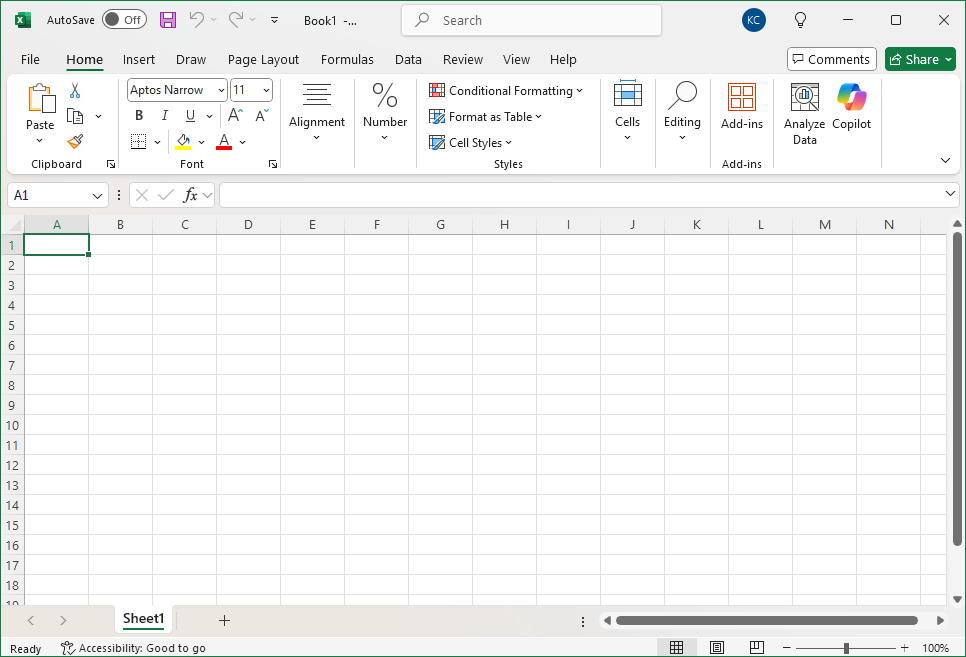Open the Comments pane button
966x657 pixels.
click(831, 59)
